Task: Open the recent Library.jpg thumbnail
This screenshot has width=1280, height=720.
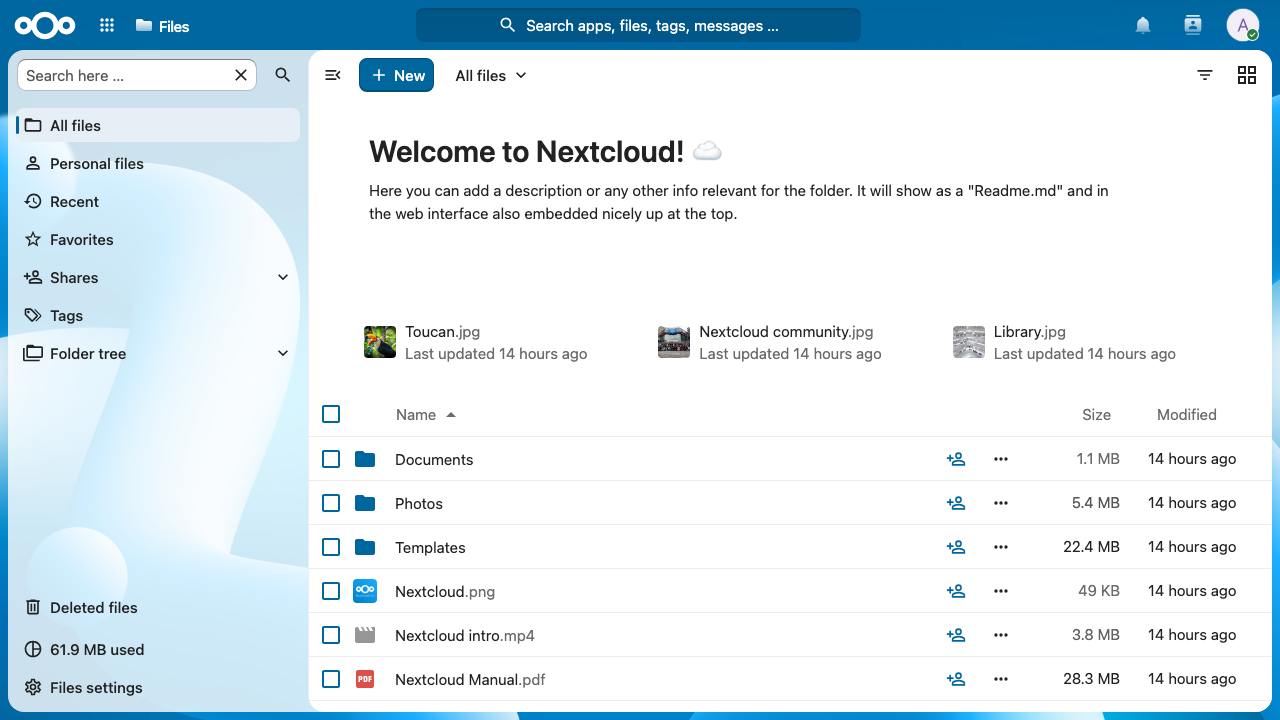Action: [x=969, y=342]
